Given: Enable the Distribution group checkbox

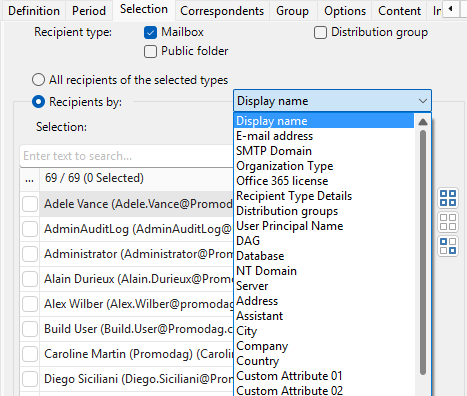Looking at the screenshot, I should pos(320,33).
